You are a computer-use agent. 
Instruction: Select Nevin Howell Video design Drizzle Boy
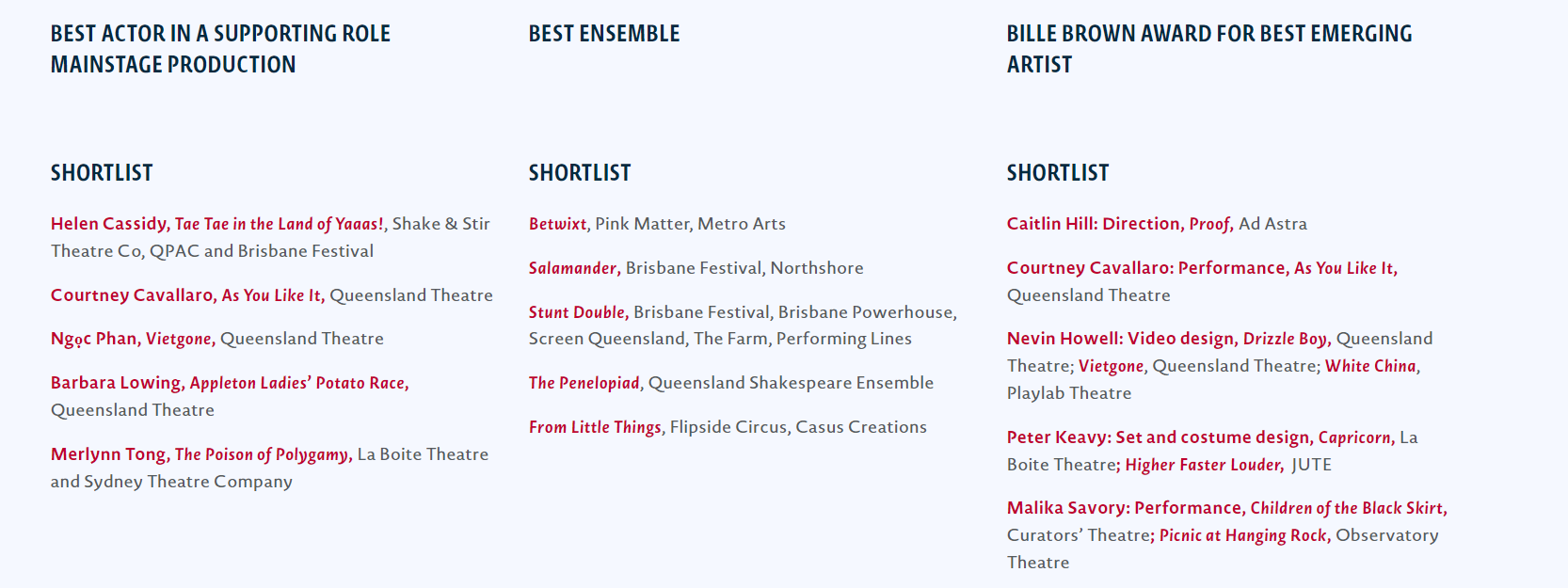click(x=1169, y=339)
